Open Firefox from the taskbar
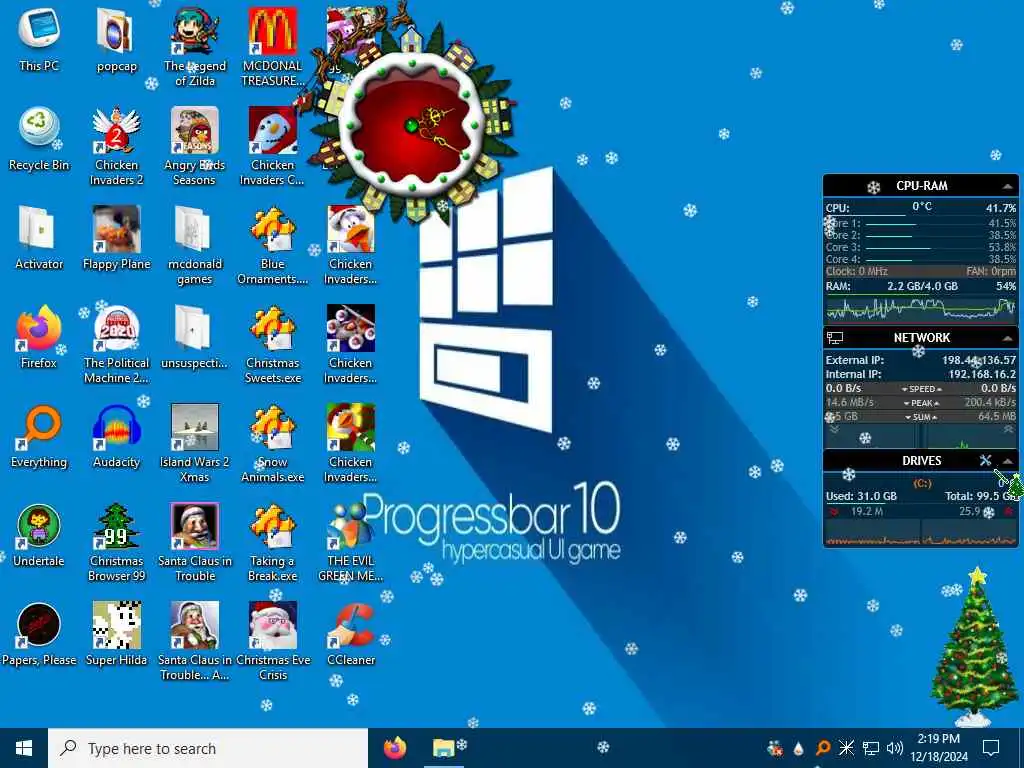Image resolution: width=1024 pixels, height=768 pixels. coord(394,748)
